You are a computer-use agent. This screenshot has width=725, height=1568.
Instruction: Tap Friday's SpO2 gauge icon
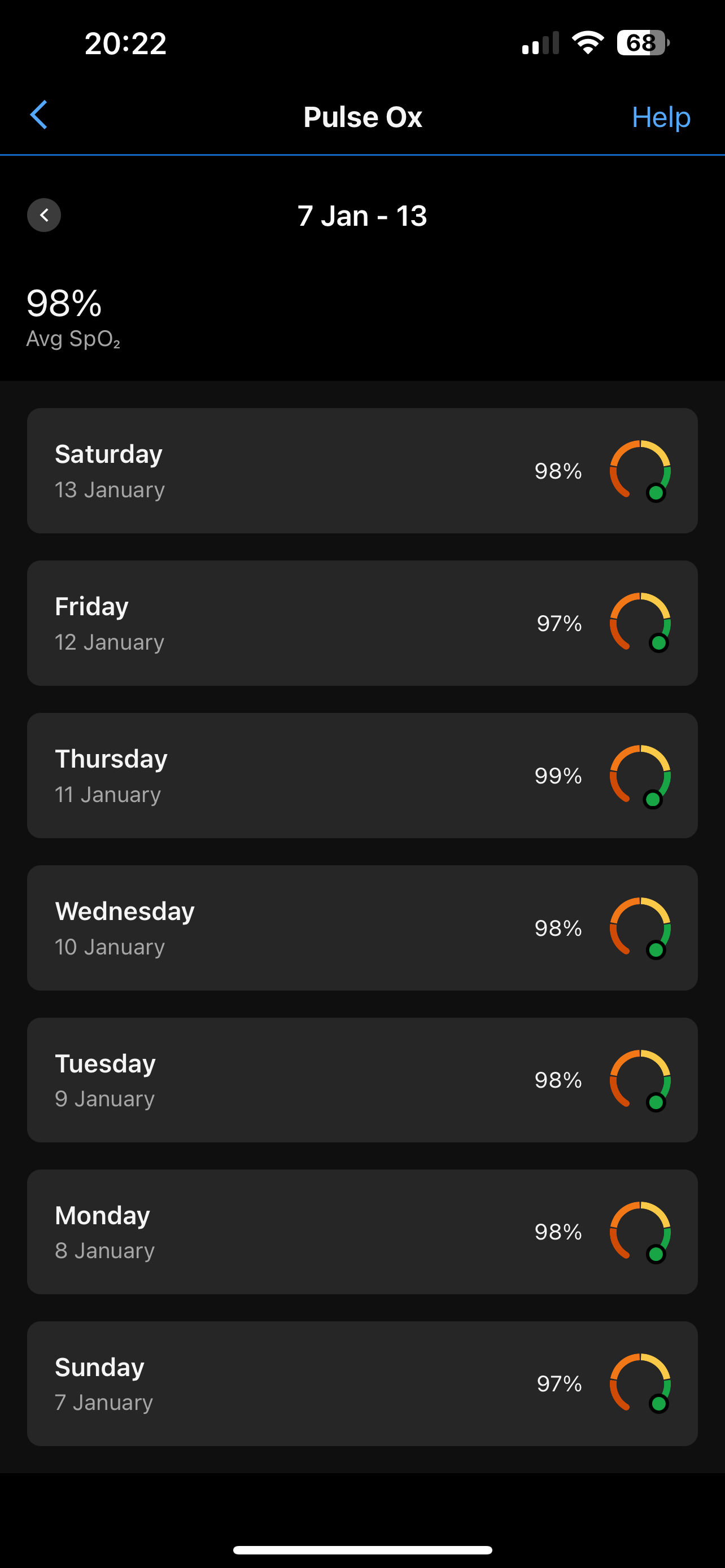coord(640,623)
